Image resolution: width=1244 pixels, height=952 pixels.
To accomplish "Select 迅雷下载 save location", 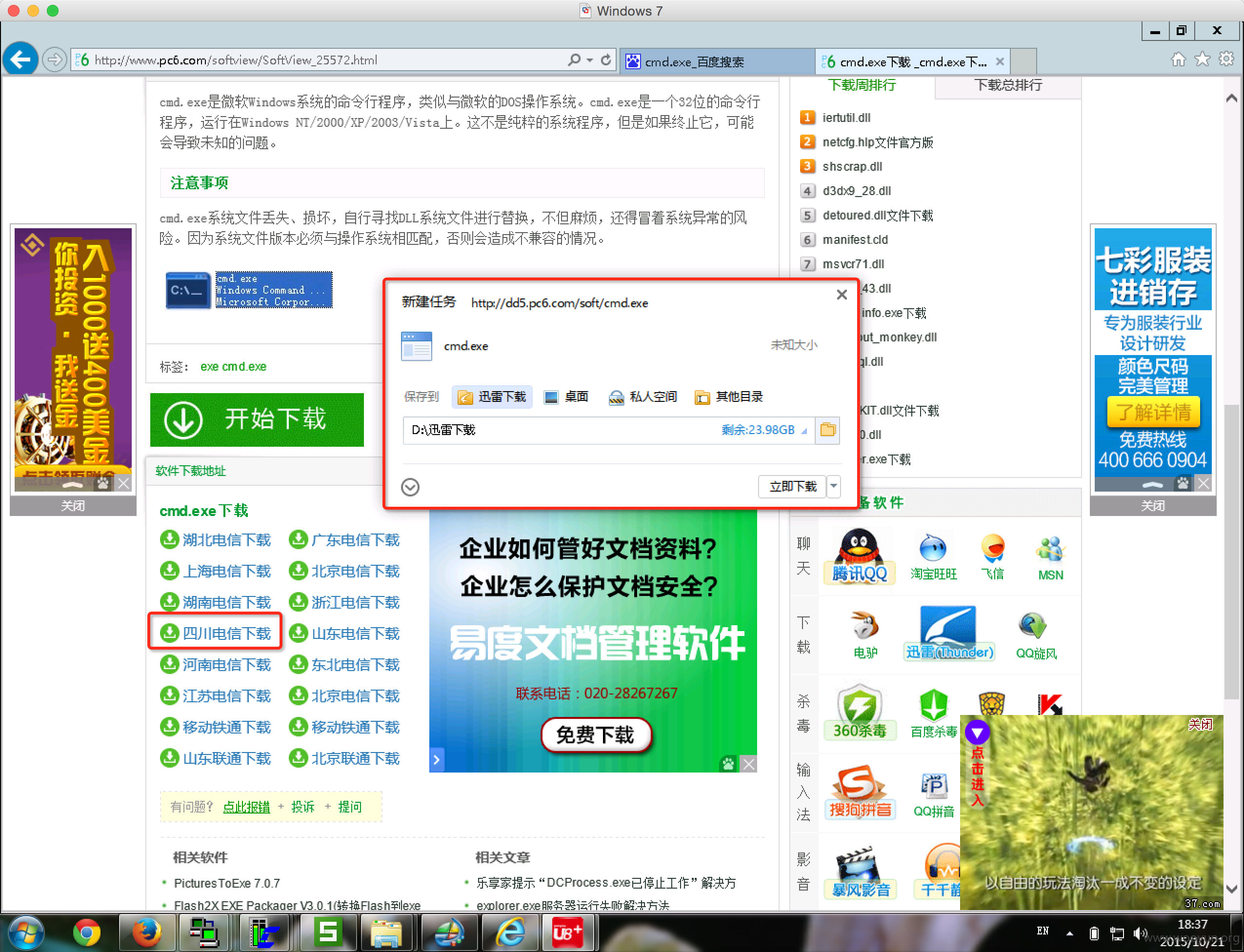I will 492,397.
